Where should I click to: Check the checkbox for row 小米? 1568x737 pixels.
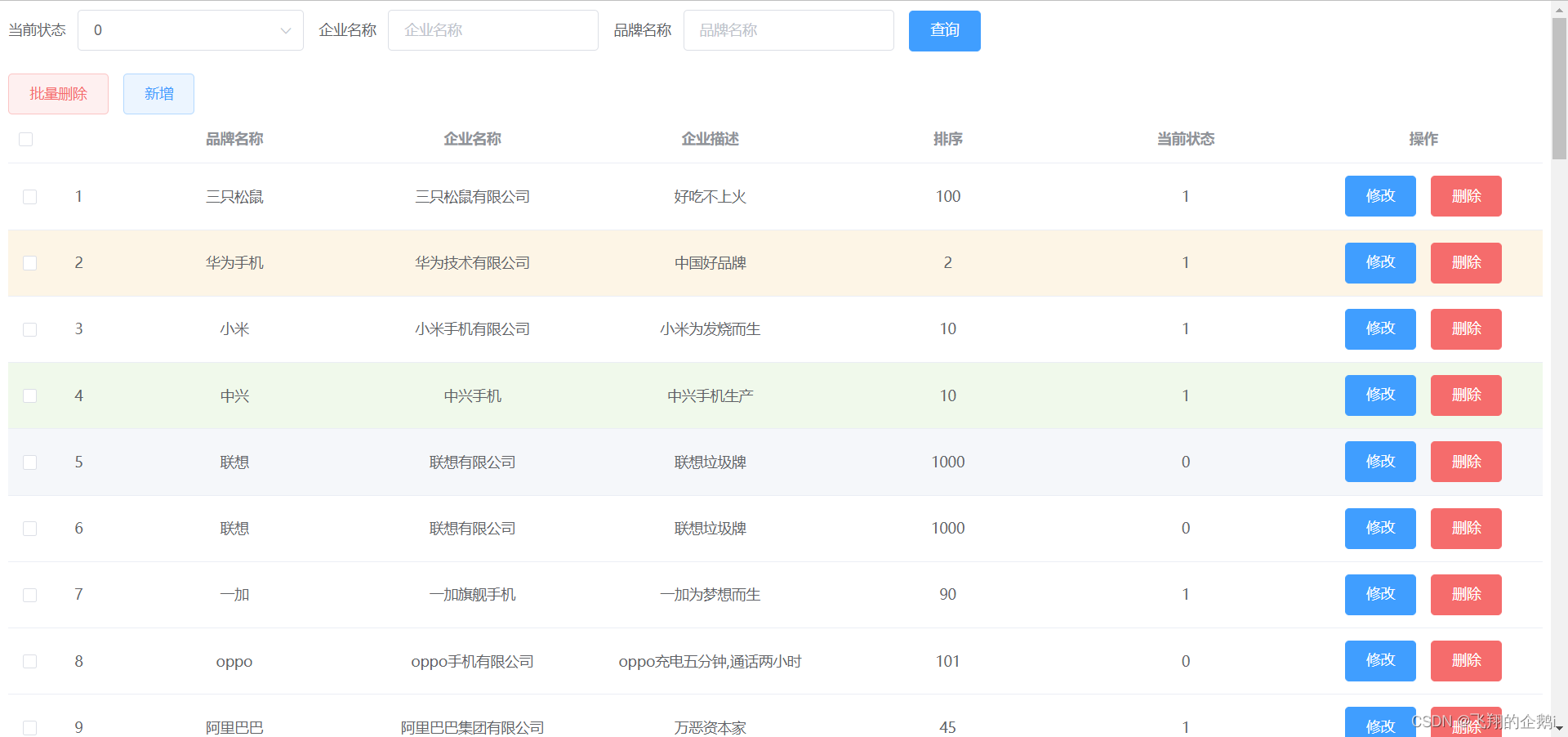(x=30, y=329)
